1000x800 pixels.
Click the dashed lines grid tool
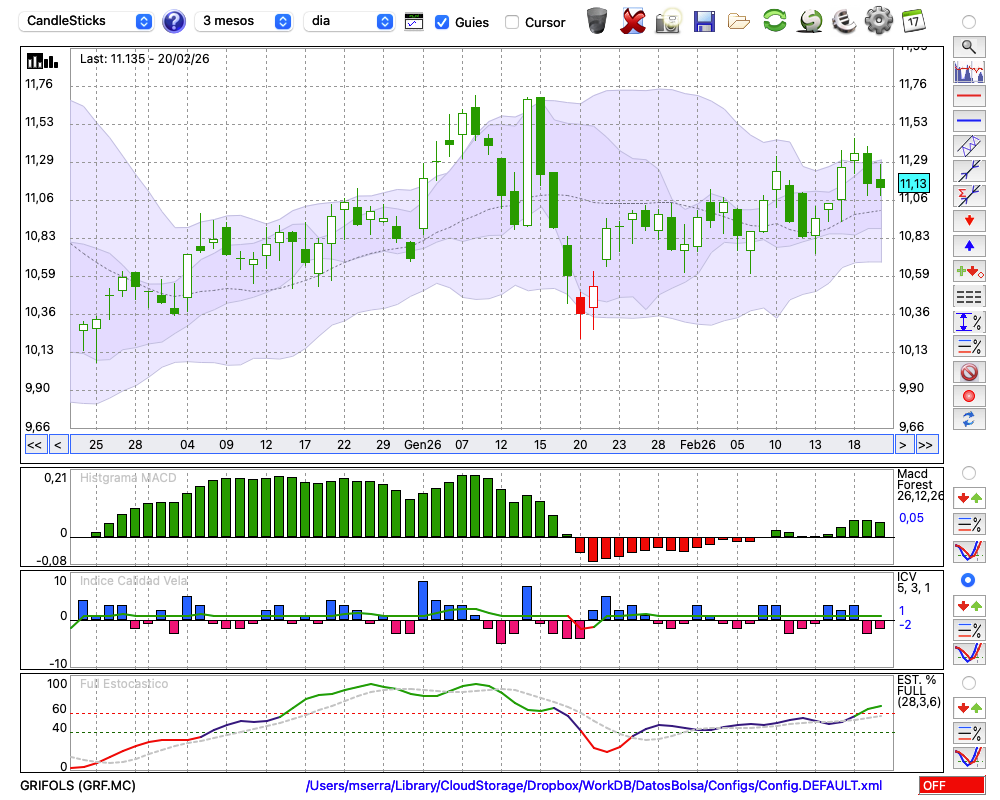969,296
